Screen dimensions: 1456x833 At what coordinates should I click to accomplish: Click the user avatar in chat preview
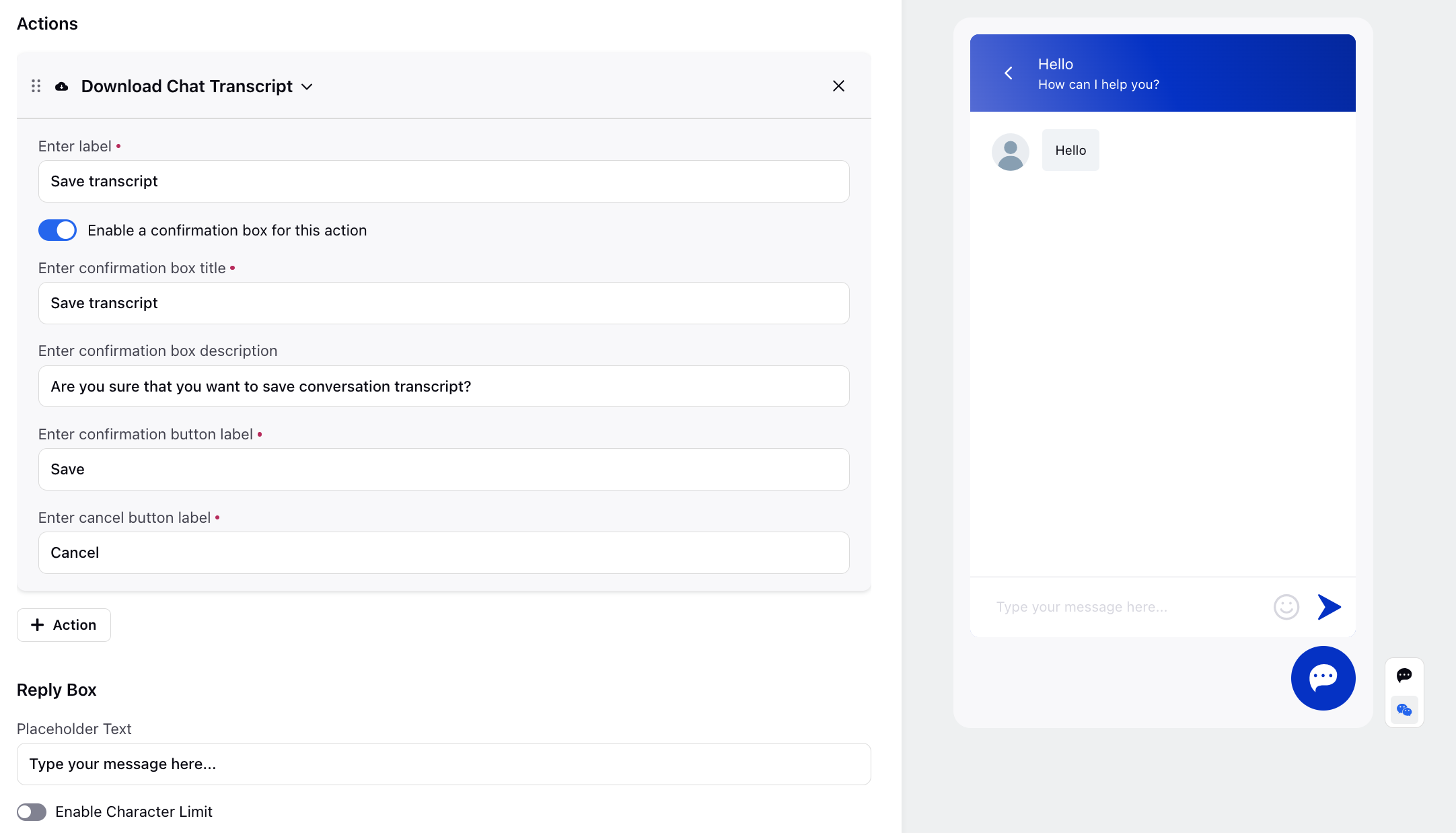click(1010, 152)
